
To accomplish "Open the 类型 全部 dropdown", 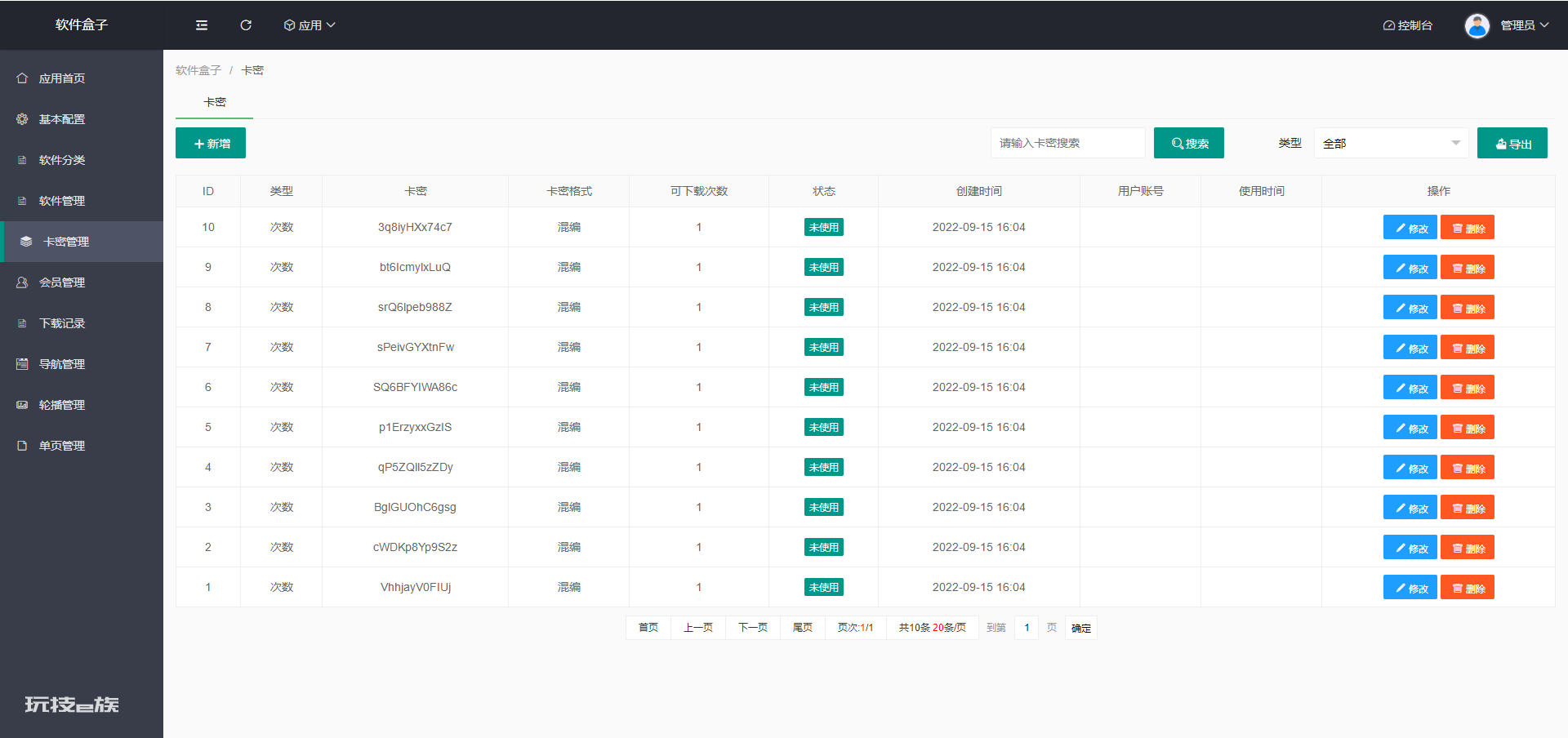I will coord(1392,143).
